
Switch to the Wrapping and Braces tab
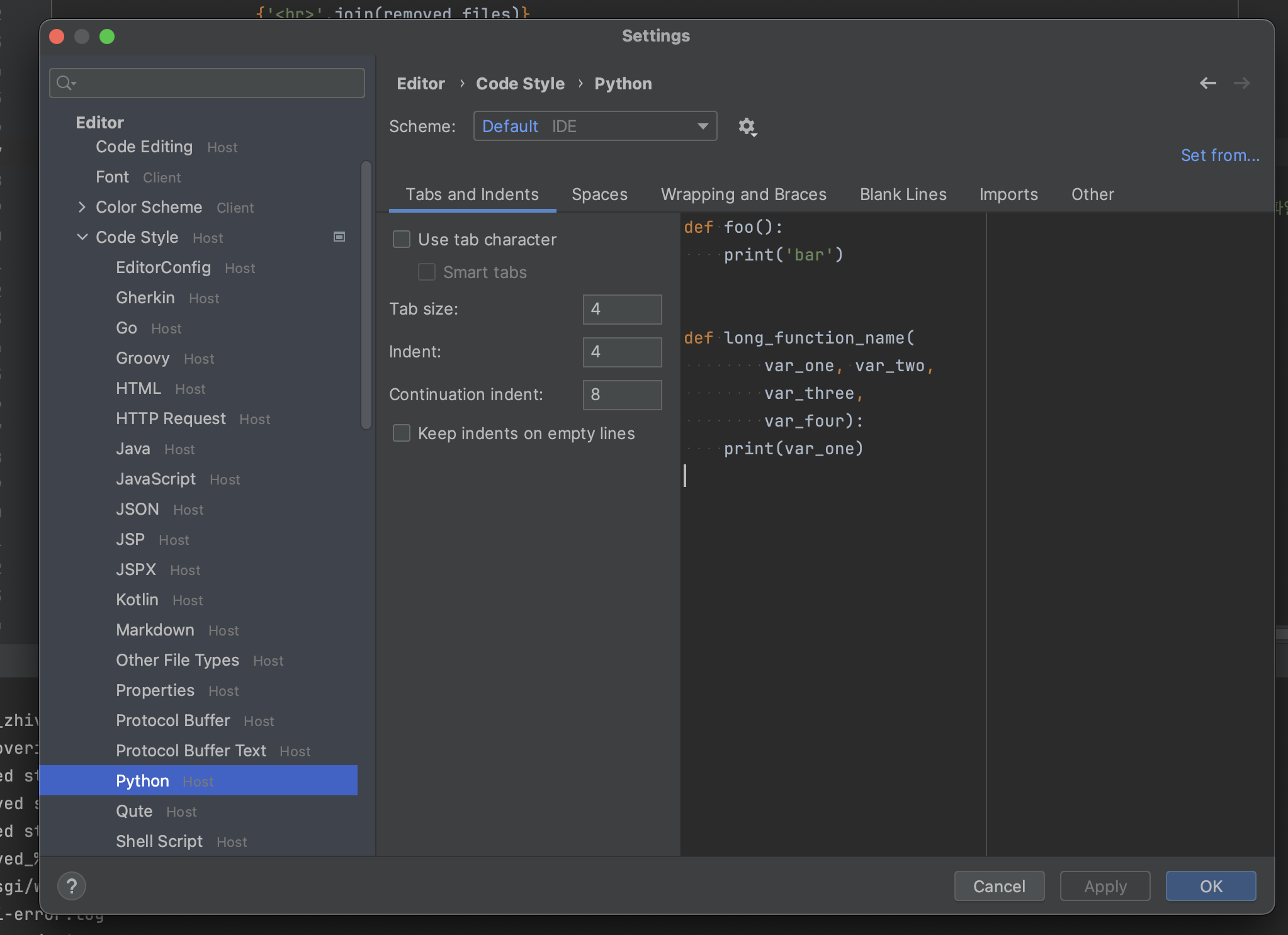[x=743, y=194]
